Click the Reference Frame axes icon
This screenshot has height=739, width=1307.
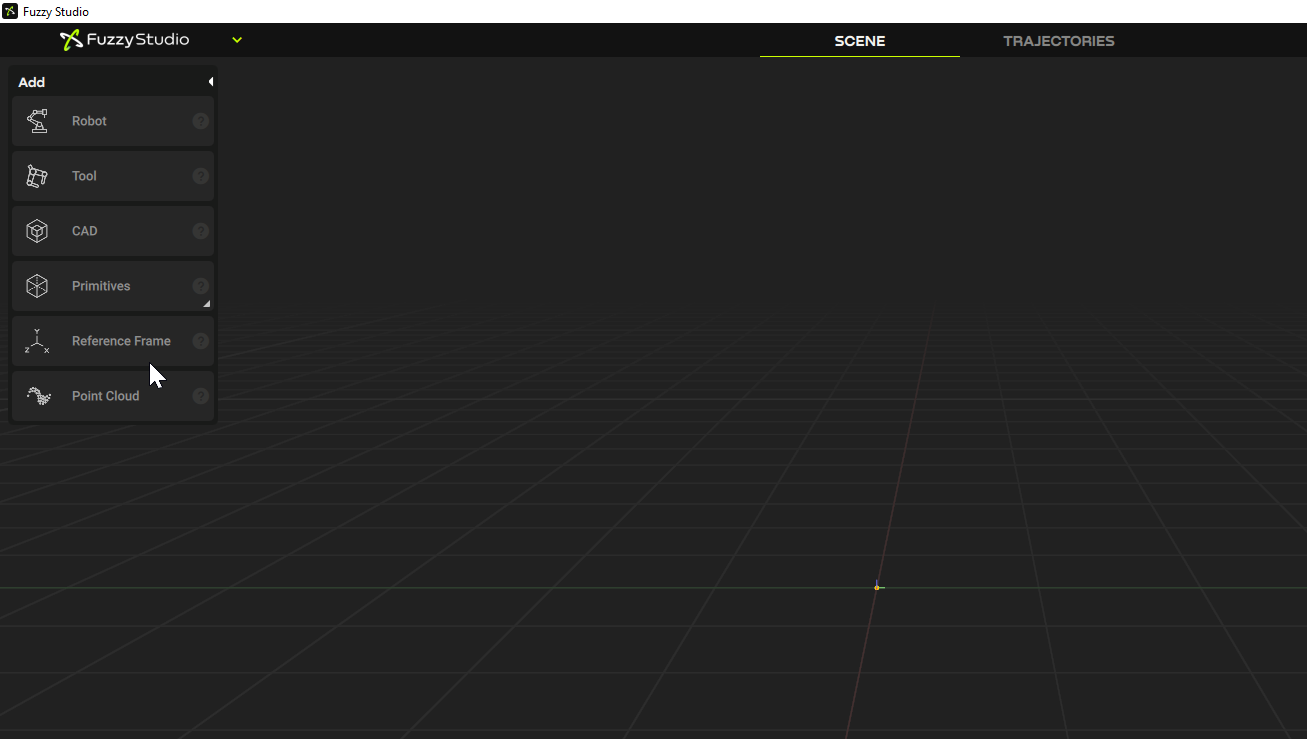pyautogui.click(x=37, y=341)
